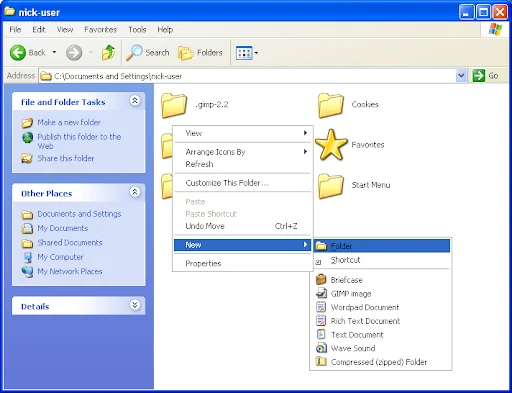Expand the Details panel

tap(135, 305)
